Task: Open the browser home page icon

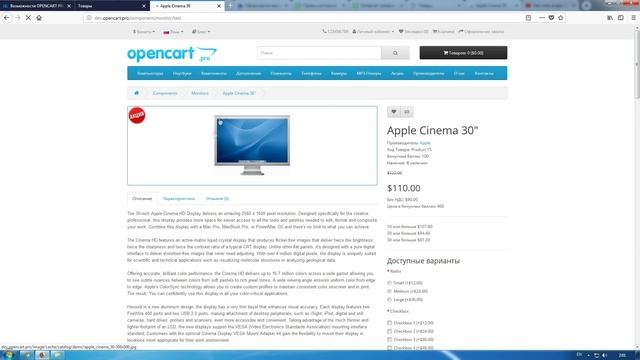Action: (39, 18)
